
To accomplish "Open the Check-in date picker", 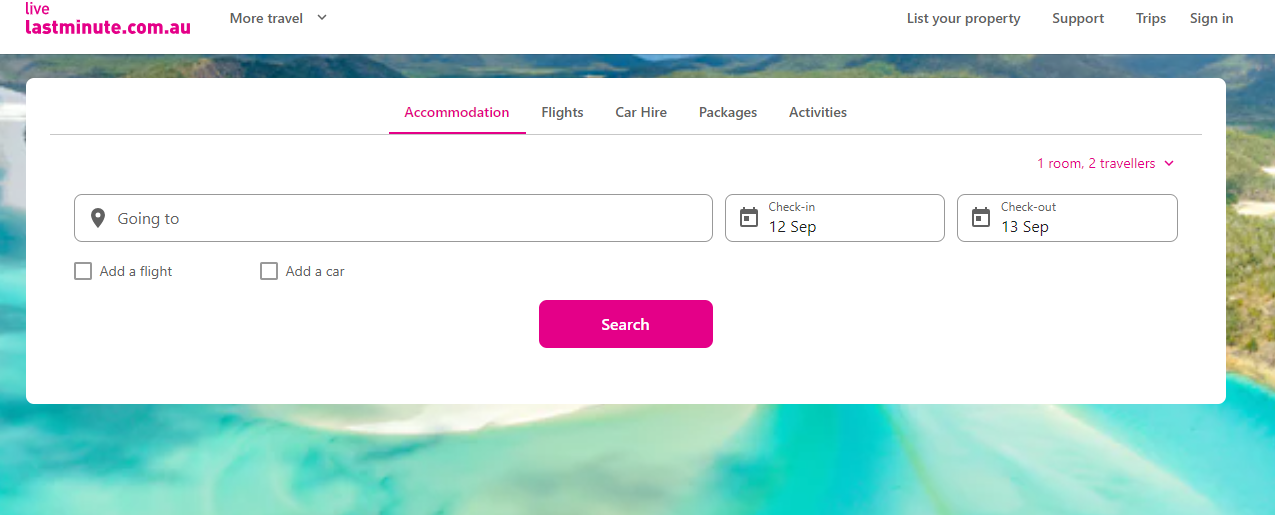I will coord(835,218).
